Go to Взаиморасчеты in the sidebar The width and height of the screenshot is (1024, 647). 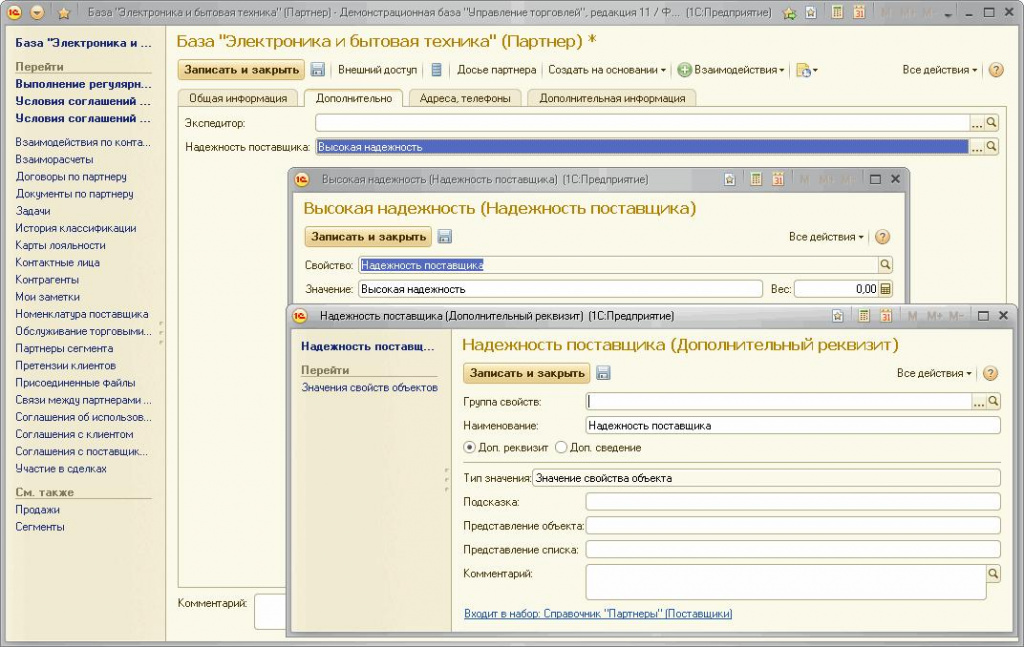pos(54,159)
